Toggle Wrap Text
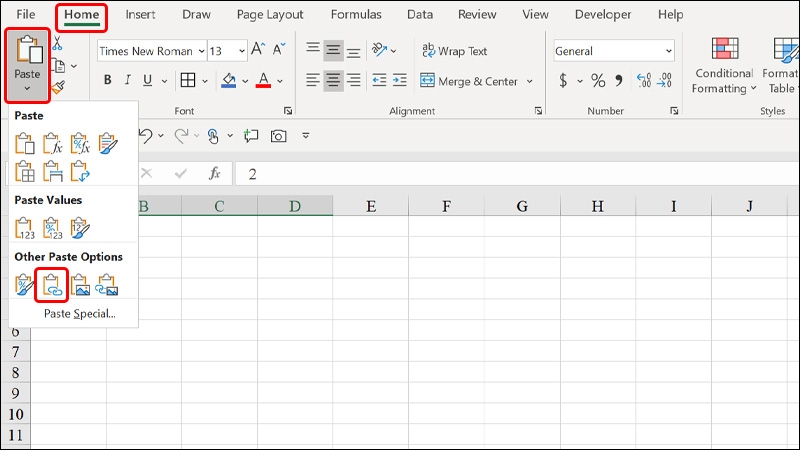This screenshot has height=450, width=800. coord(454,51)
